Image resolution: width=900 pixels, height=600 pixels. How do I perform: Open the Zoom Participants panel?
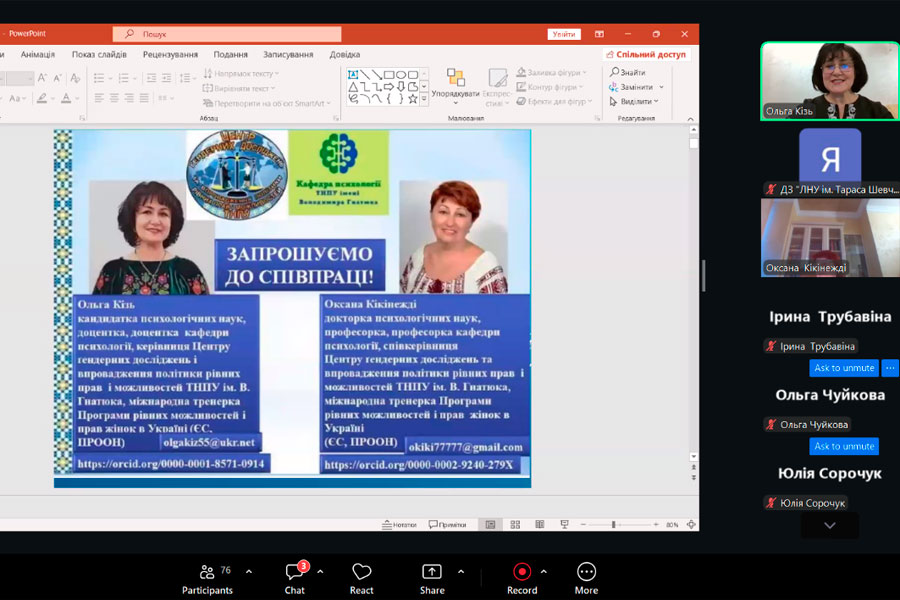tap(207, 577)
